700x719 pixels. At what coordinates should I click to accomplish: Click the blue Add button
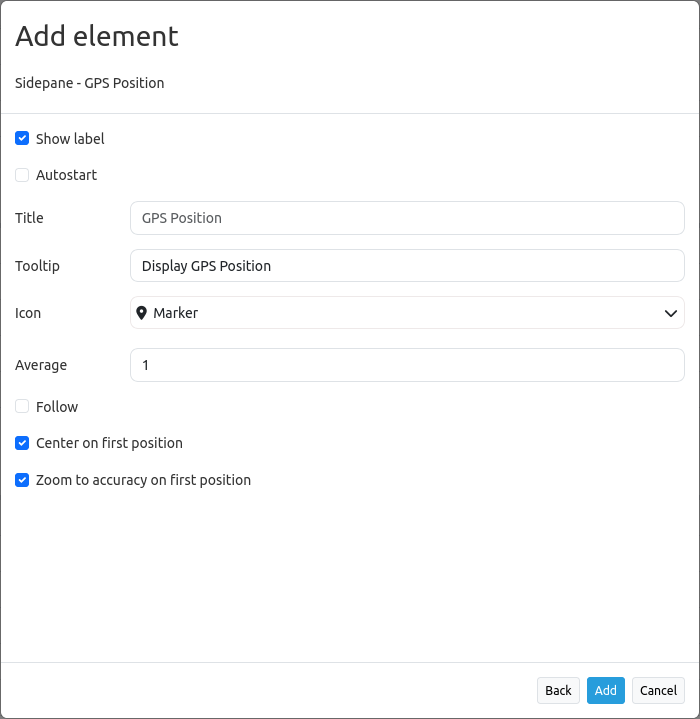click(x=605, y=690)
